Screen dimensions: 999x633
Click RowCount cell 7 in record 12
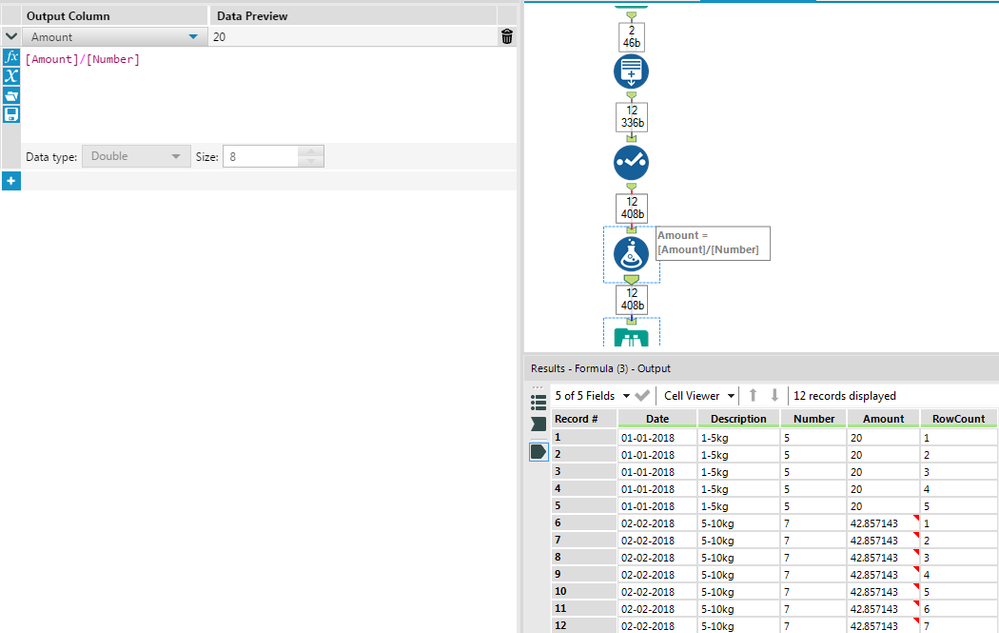pyautogui.click(x=958, y=626)
